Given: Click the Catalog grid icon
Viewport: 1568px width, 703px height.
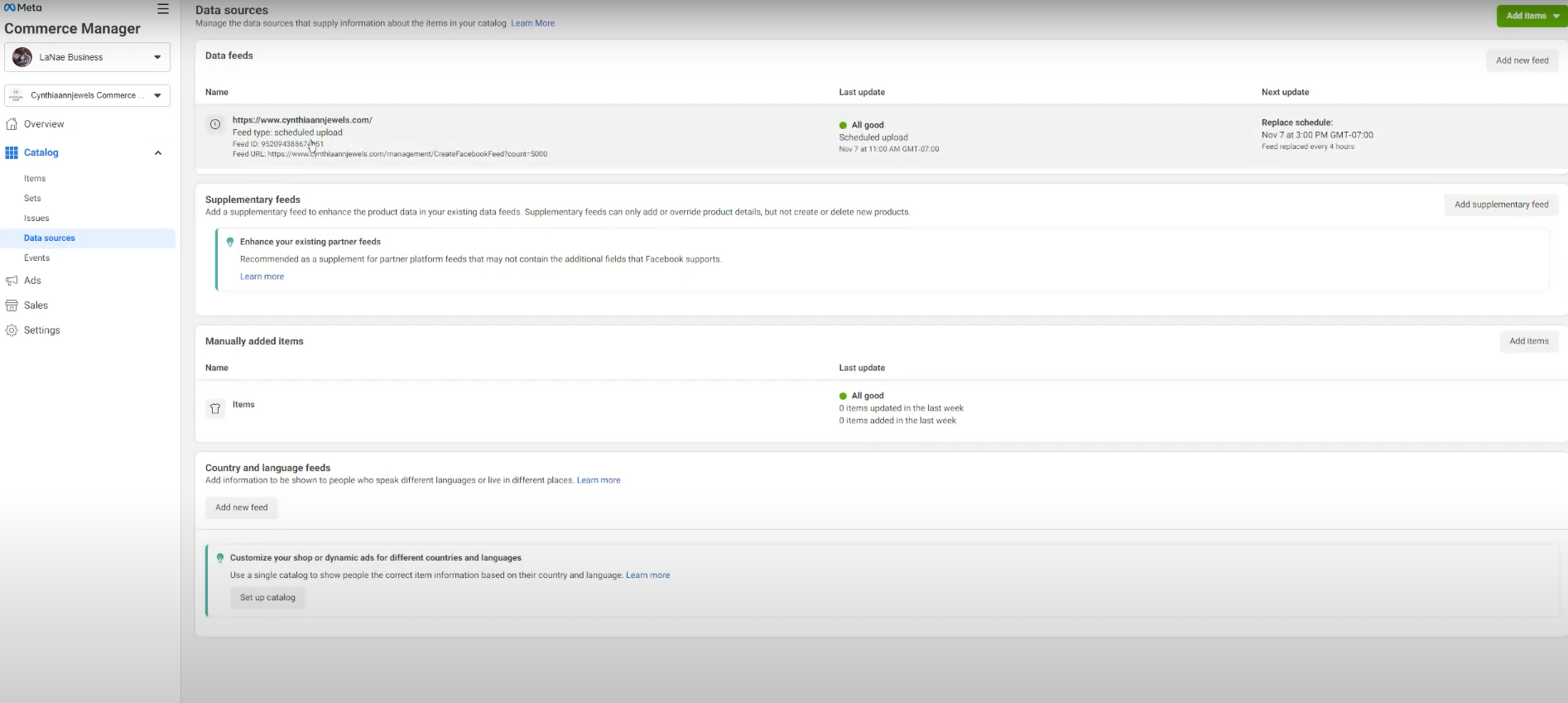Looking at the screenshot, I should 12,152.
